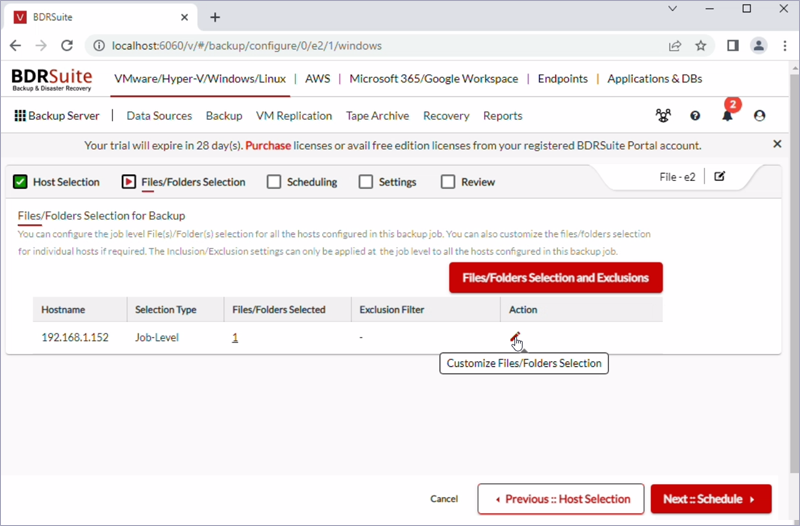Click Files/Folders Selection and Exclusions button
This screenshot has height=526, width=800.
coord(556,278)
